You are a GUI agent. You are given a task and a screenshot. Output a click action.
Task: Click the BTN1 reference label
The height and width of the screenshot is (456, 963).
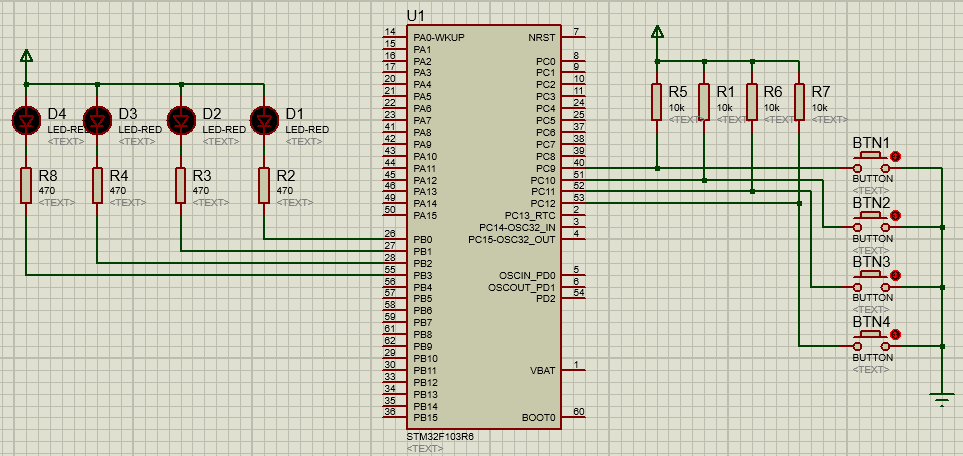tap(871, 143)
